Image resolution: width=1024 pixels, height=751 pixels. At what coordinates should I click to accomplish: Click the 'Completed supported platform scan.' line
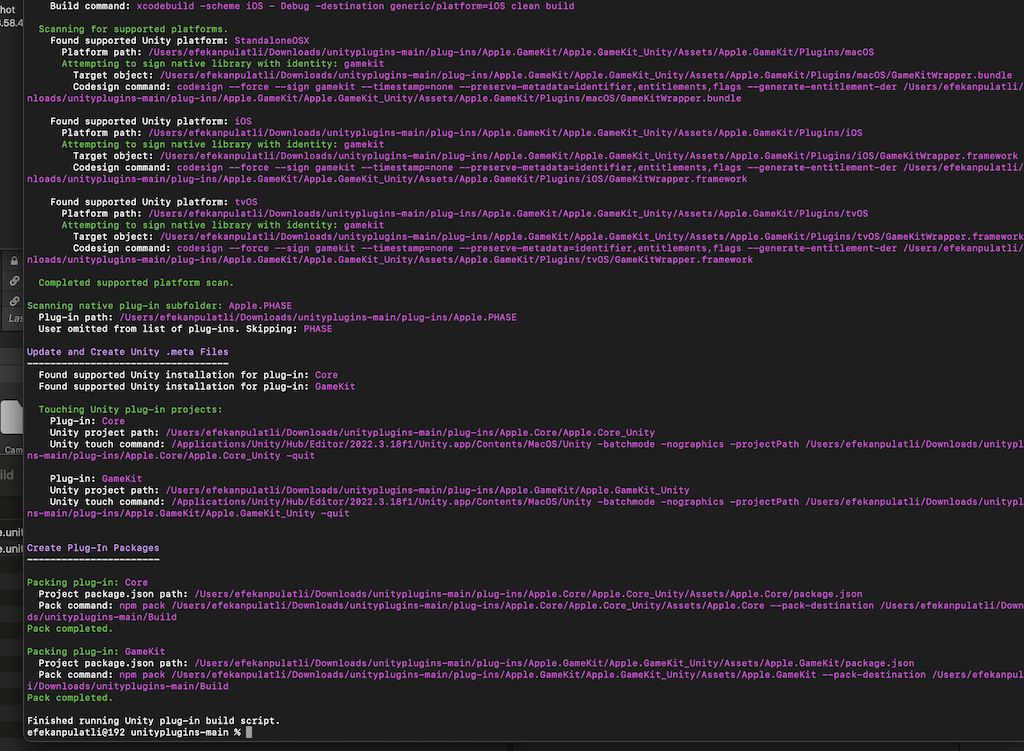[x=136, y=283]
